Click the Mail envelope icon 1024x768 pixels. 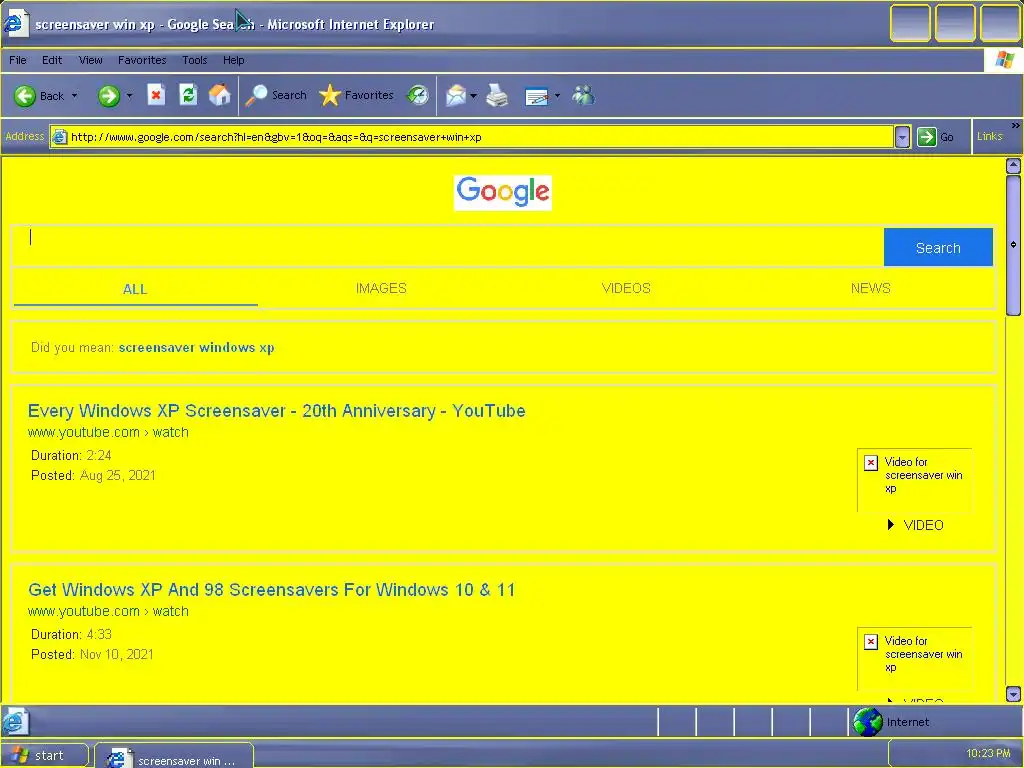coord(456,96)
